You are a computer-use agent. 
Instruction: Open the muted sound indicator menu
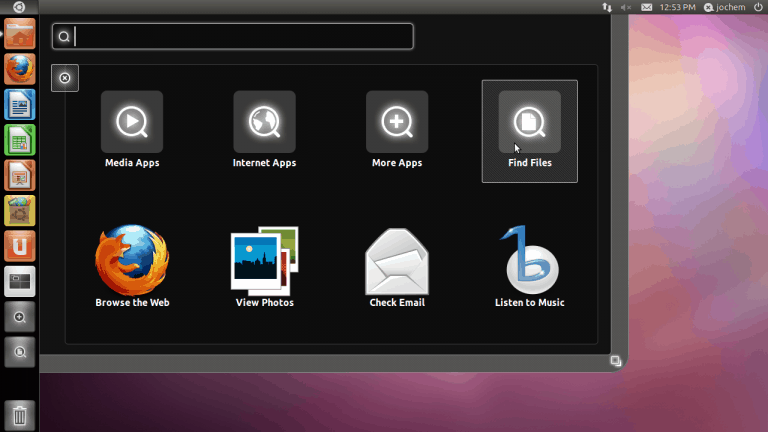coord(626,7)
